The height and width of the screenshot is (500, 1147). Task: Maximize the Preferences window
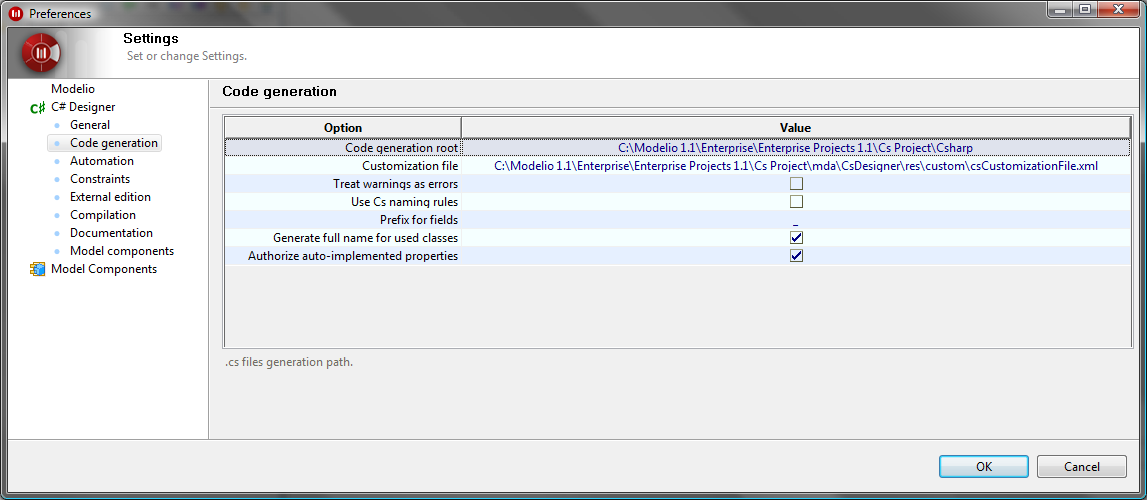[1085, 10]
